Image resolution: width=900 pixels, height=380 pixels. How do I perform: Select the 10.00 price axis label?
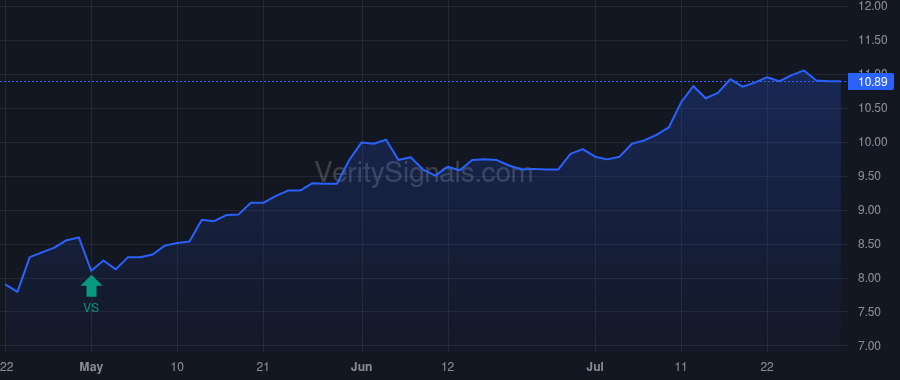tap(872, 142)
